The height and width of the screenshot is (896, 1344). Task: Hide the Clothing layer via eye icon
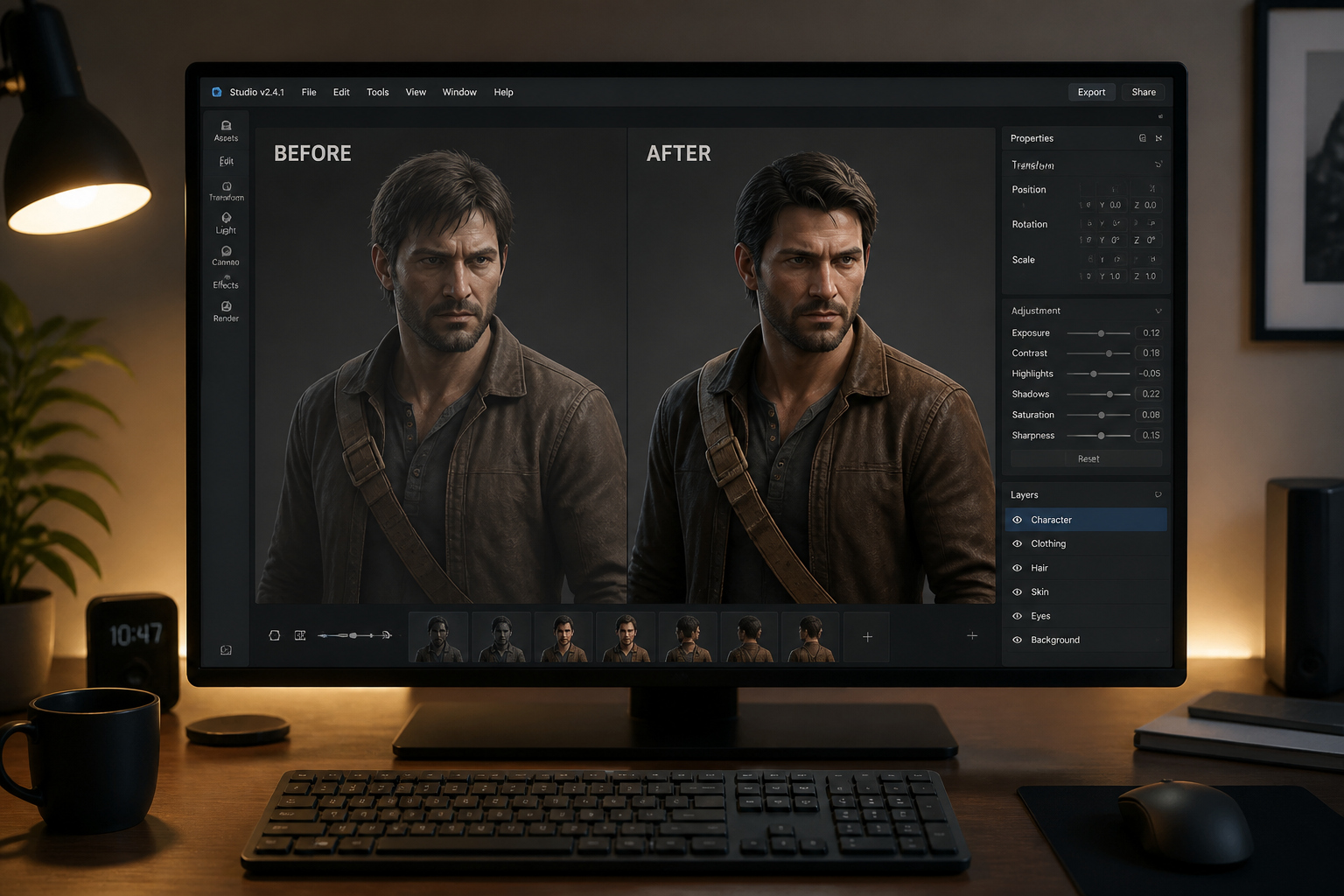tap(1018, 543)
